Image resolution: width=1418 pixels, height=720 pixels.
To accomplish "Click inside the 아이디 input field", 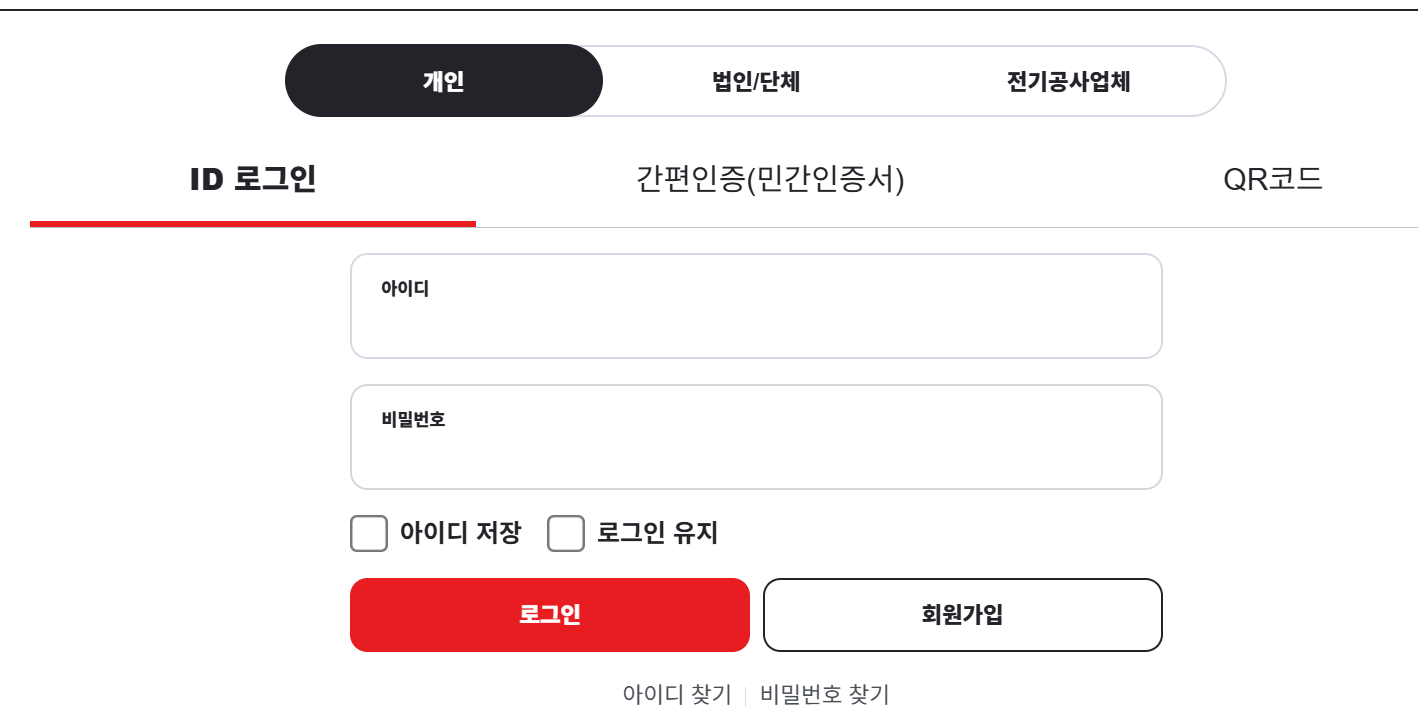I will pyautogui.click(x=755, y=305).
